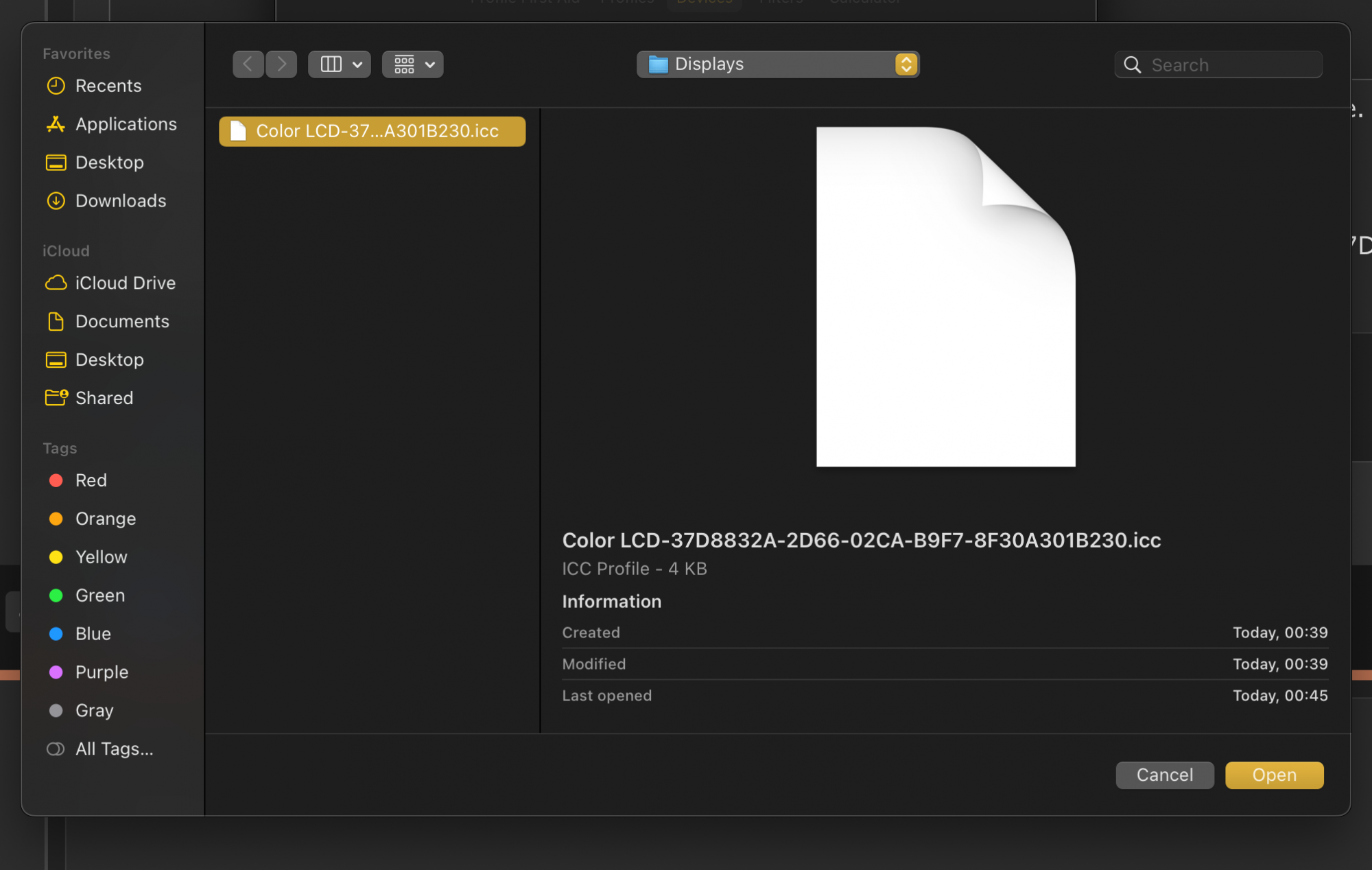Screen dimensions: 1372x870
Task: Open the Shared folder in sidebar
Action: pos(104,399)
